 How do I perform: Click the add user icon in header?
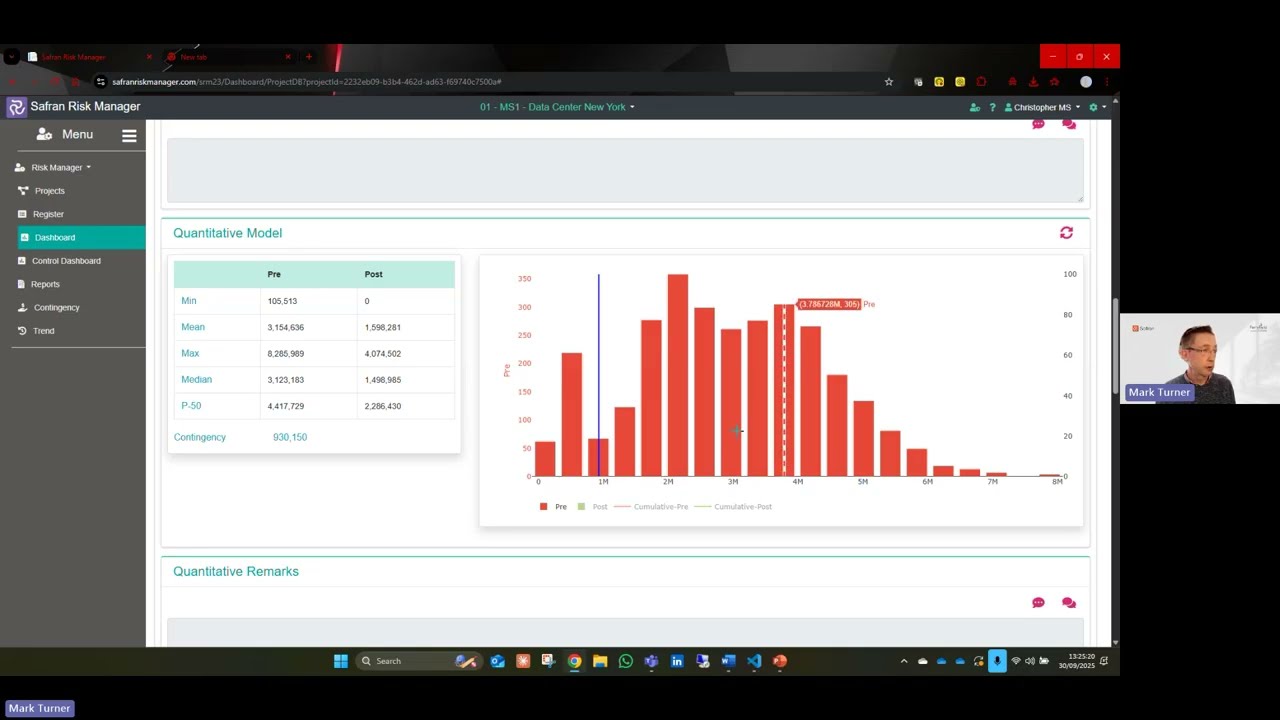coord(975,107)
